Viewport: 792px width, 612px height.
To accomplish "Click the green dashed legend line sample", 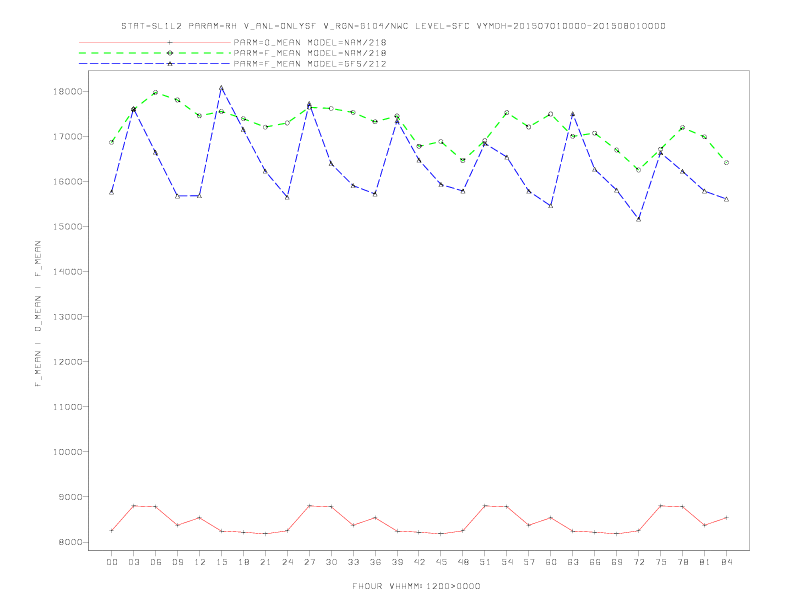I will coord(155,53).
